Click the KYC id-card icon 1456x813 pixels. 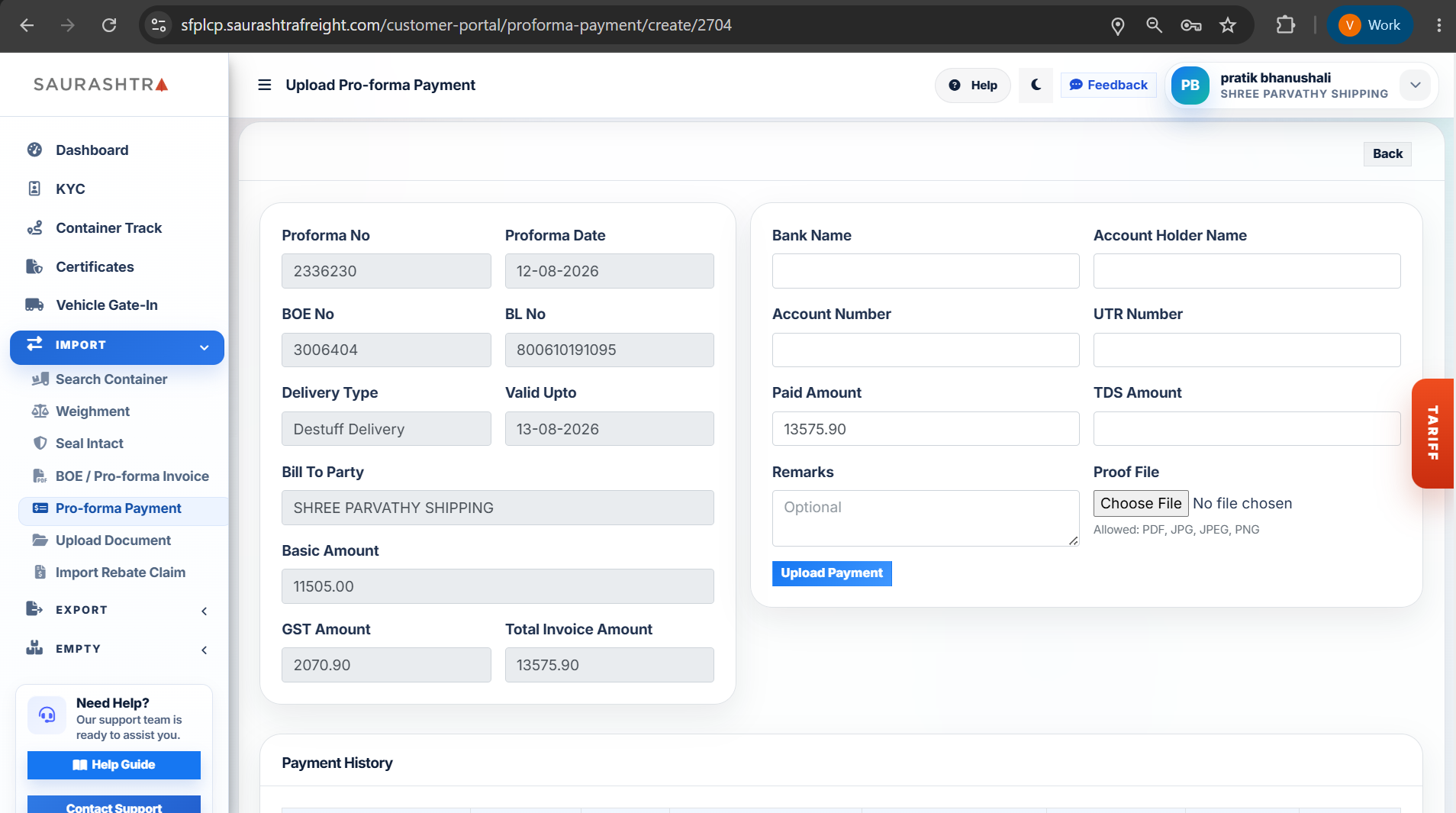pyautogui.click(x=34, y=189)
